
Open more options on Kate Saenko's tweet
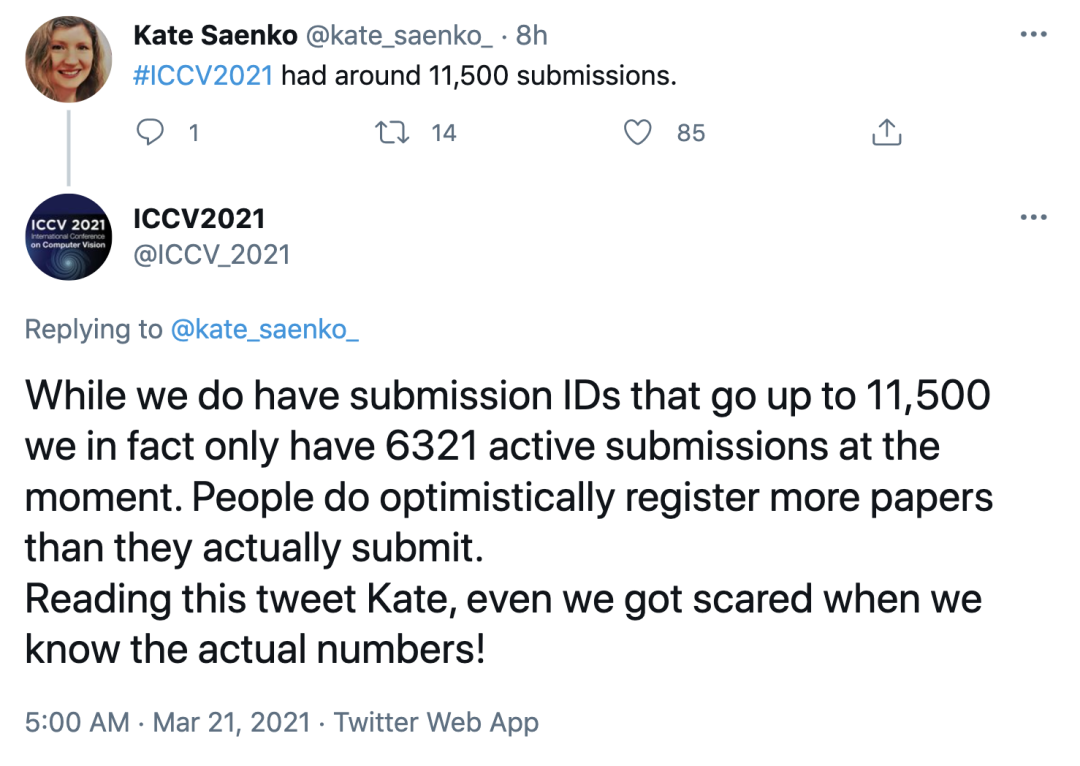1032,35
